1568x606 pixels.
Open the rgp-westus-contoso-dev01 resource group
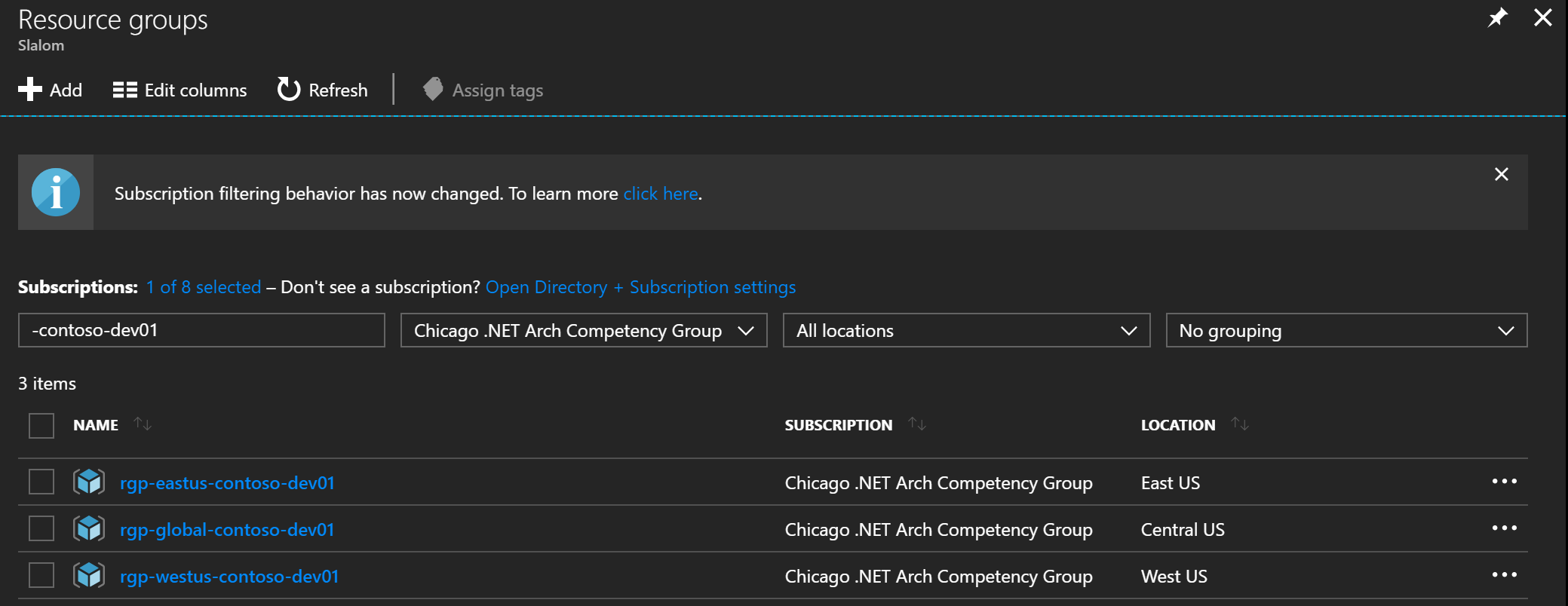pos(229,577)
